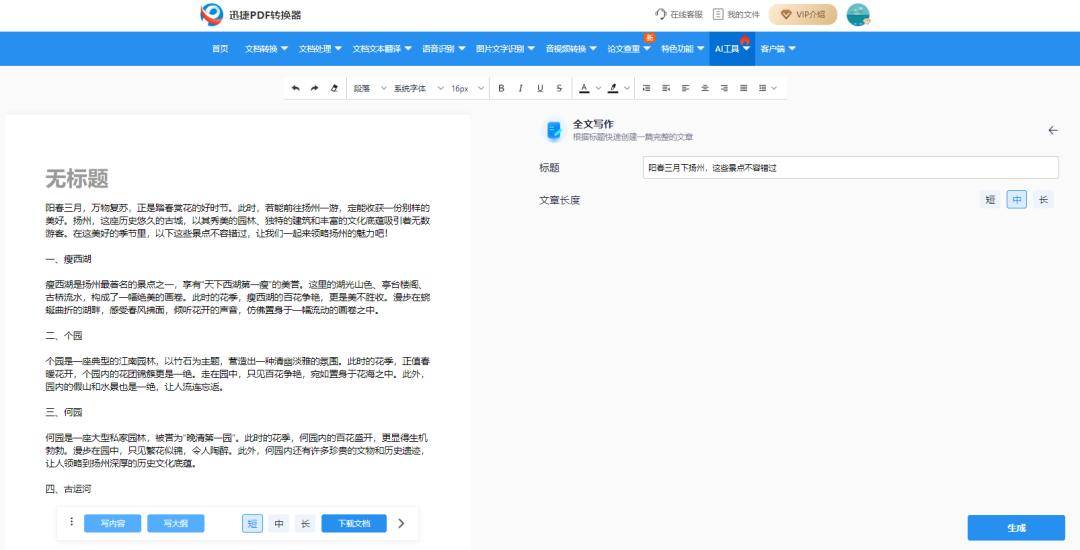Open the AI工具 menu
Image resolution: width=1080 pixels, height=550 pixels.
pos(732,49)
